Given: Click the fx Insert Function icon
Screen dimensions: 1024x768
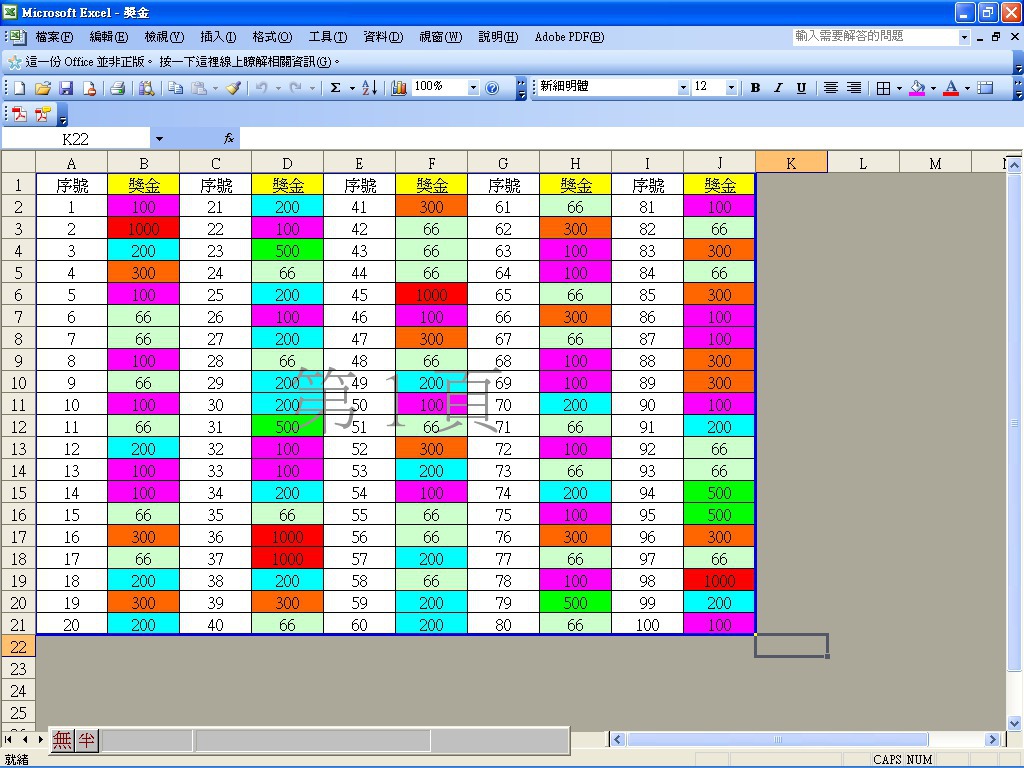Looking at the screenshot, I should tap(229, 138).
